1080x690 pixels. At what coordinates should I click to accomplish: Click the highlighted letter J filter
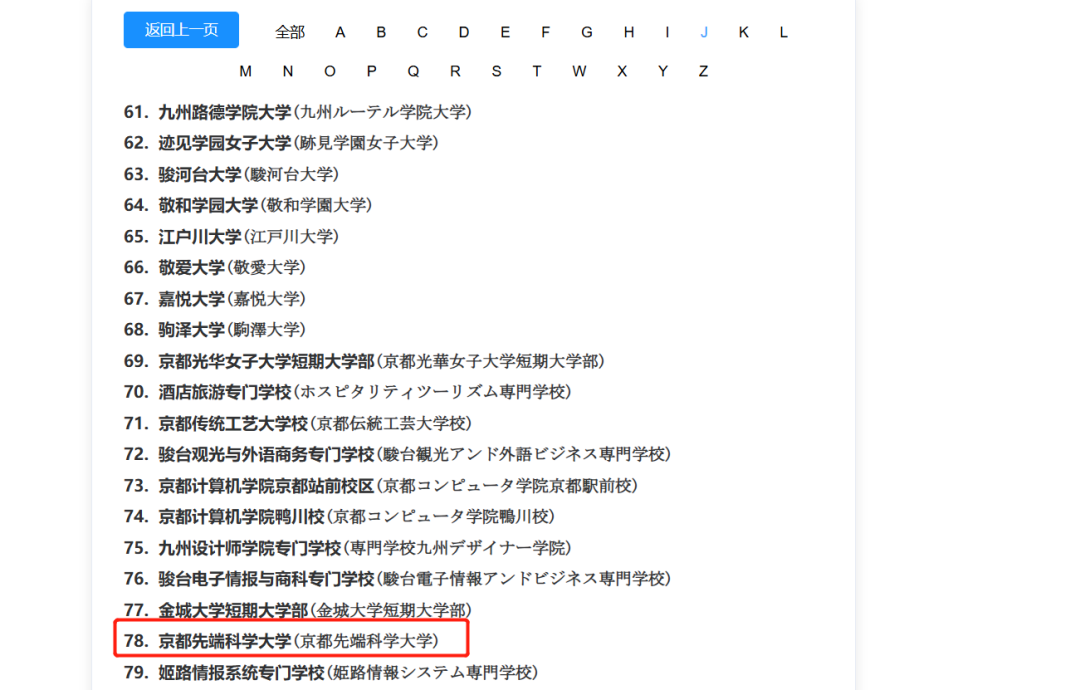tap(704, 31)
